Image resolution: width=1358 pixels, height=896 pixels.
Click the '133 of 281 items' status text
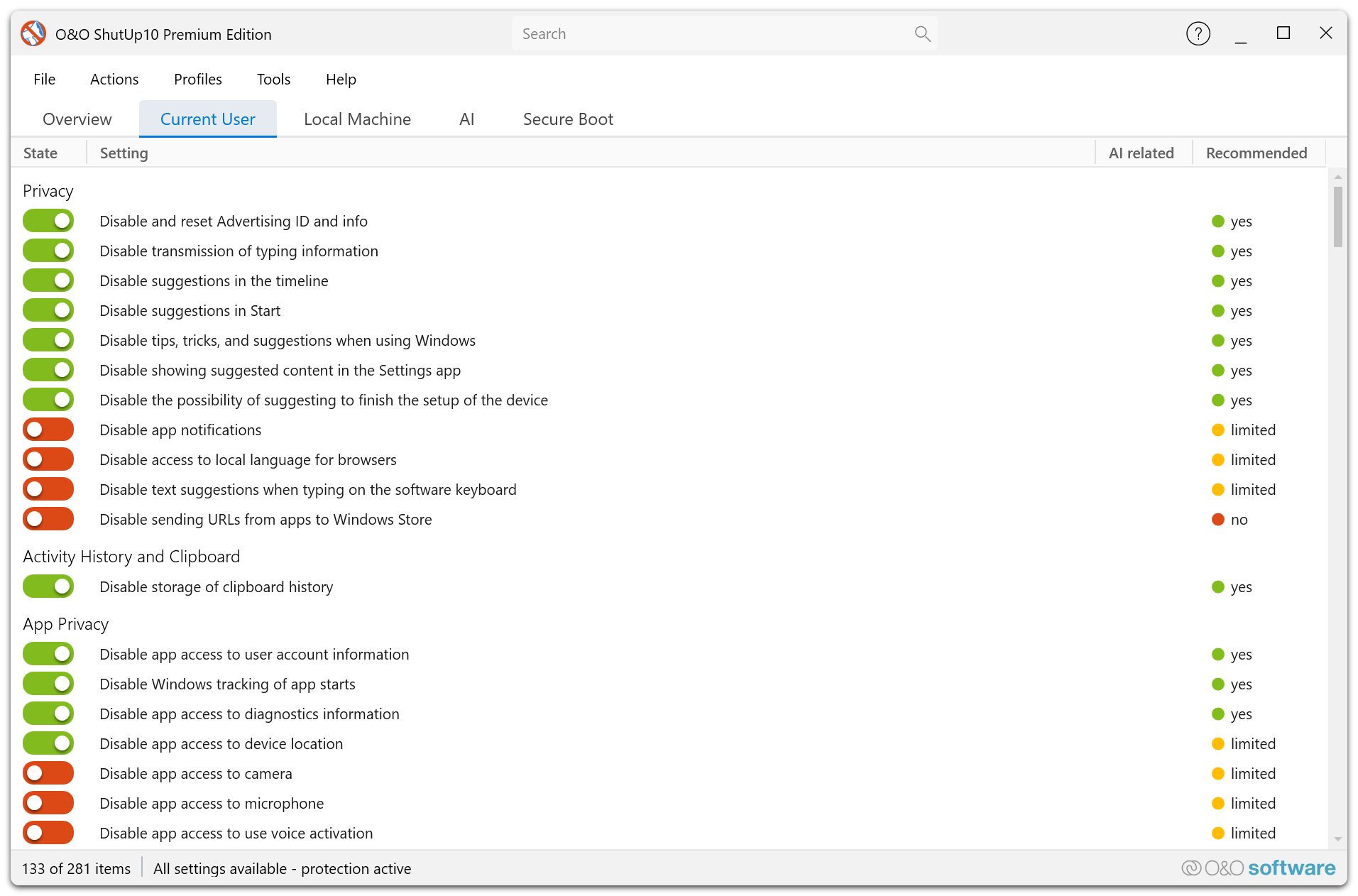coord(76,868)
